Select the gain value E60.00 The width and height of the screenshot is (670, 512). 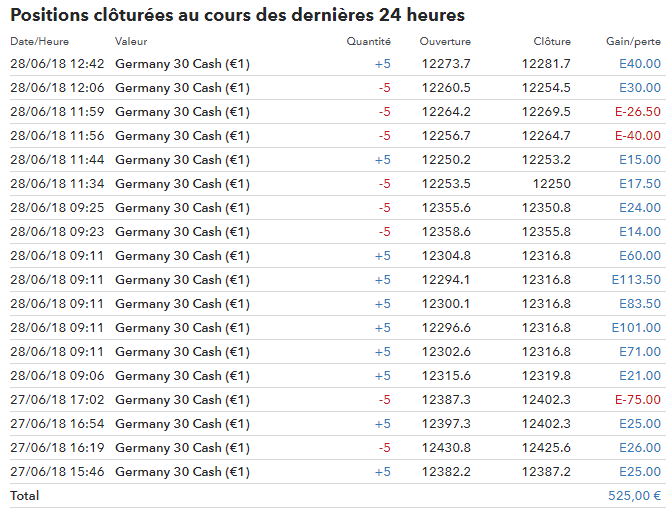point(640,256)
